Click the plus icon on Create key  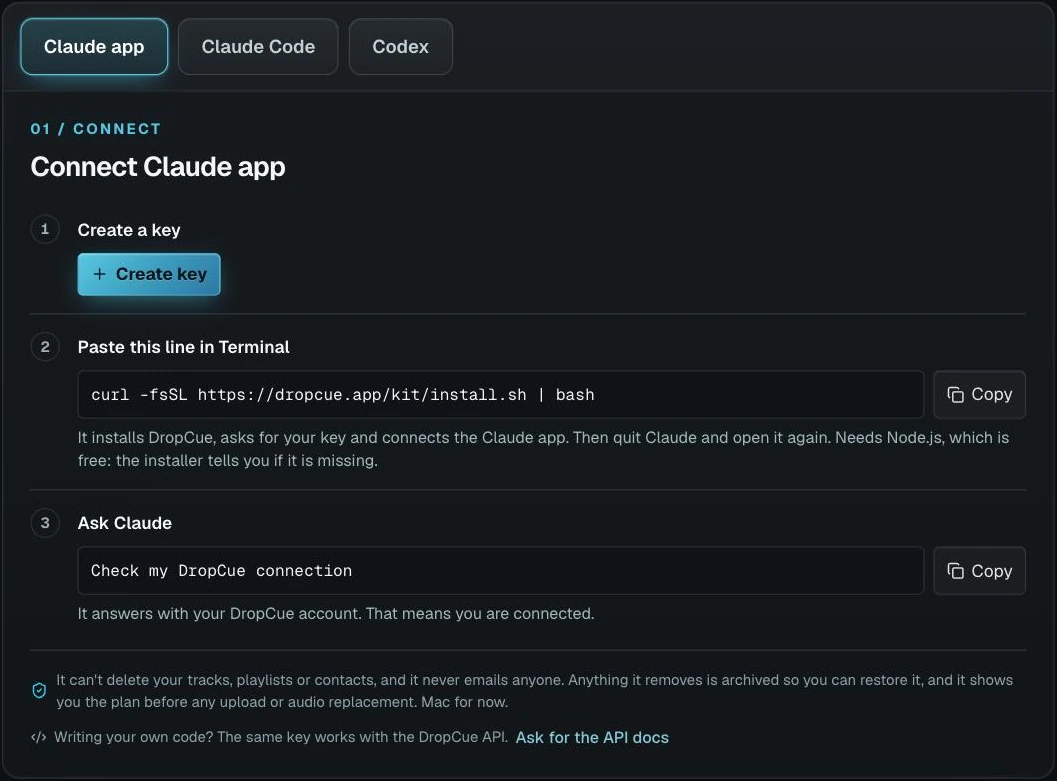[100, 274]
